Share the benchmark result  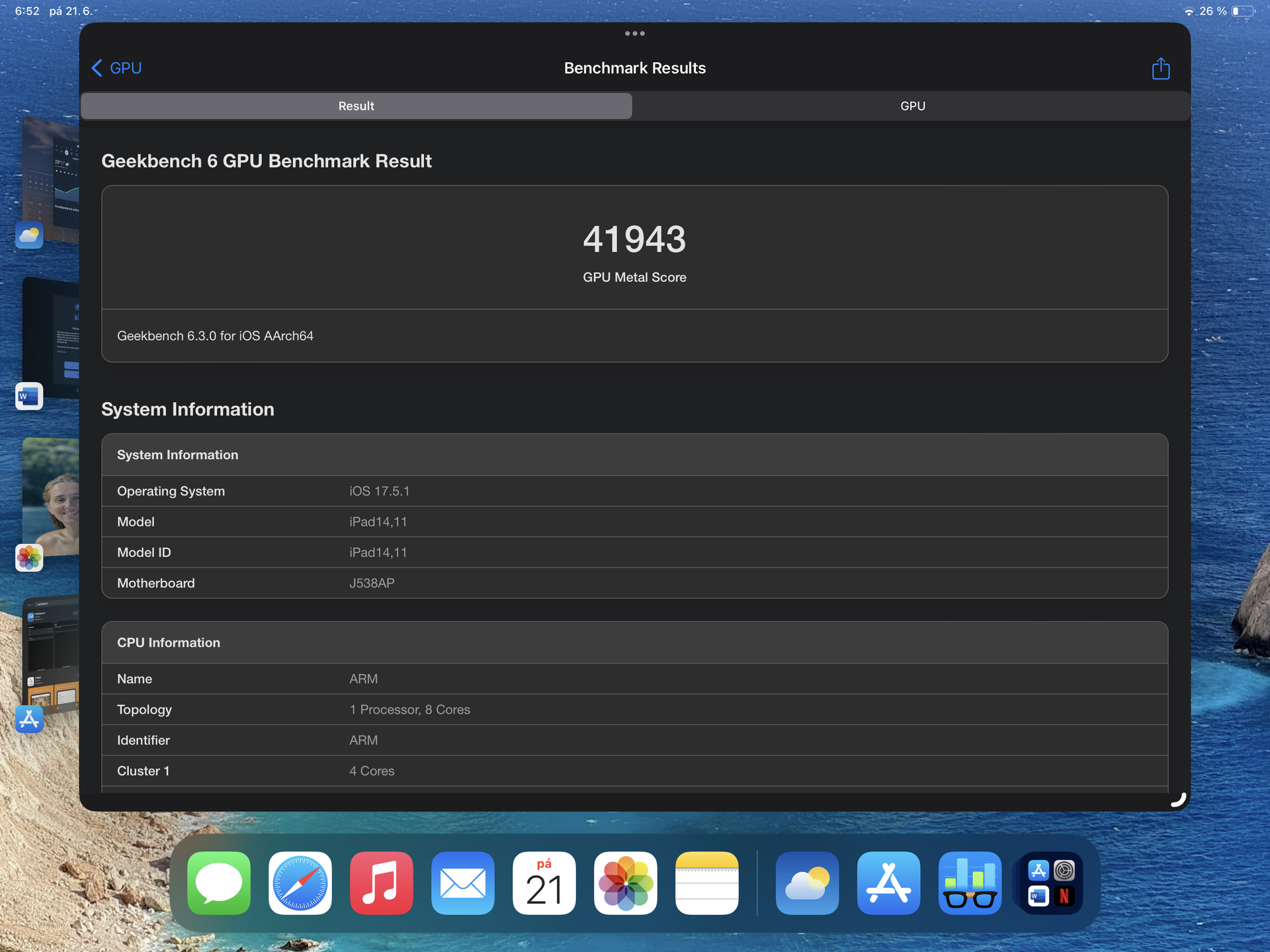1160,68
